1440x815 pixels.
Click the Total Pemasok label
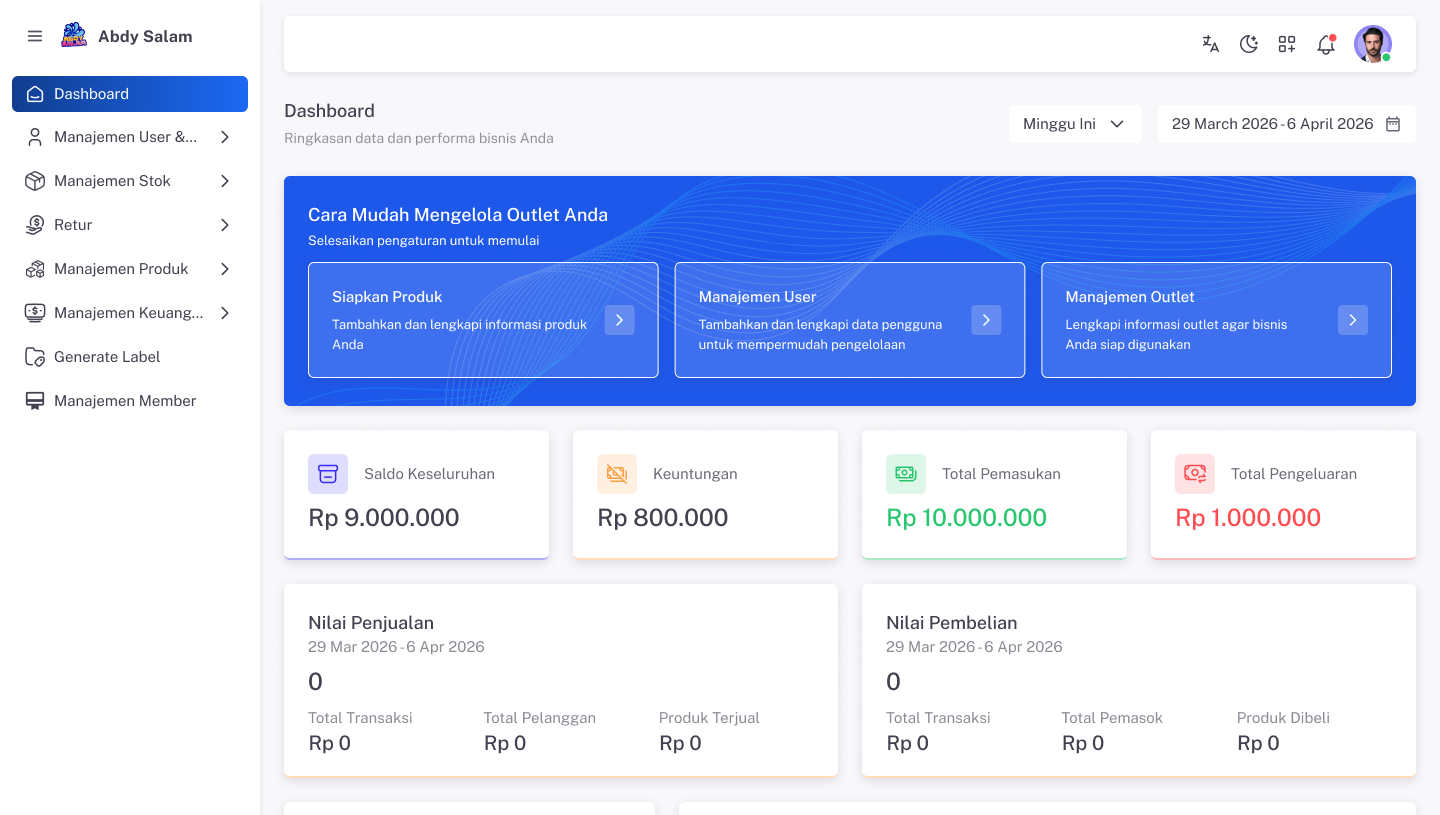[x=1112, y=718]
